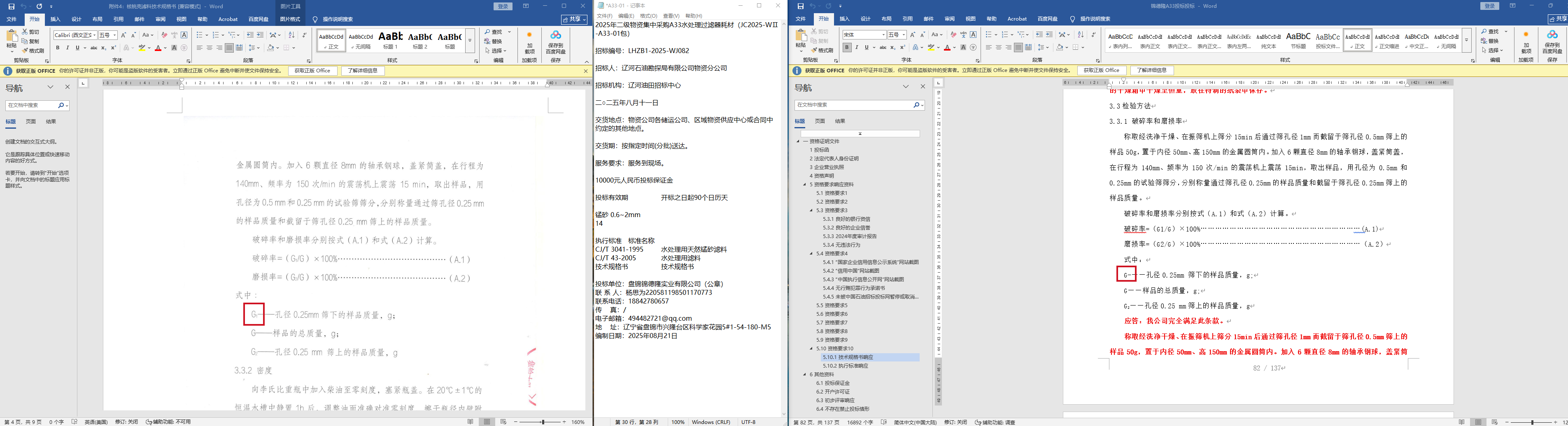Image resolution: width=1568 pixels, height=426 pixels.
Task: Open 查看(V) menu in Notepad
Action: (671, 16)
